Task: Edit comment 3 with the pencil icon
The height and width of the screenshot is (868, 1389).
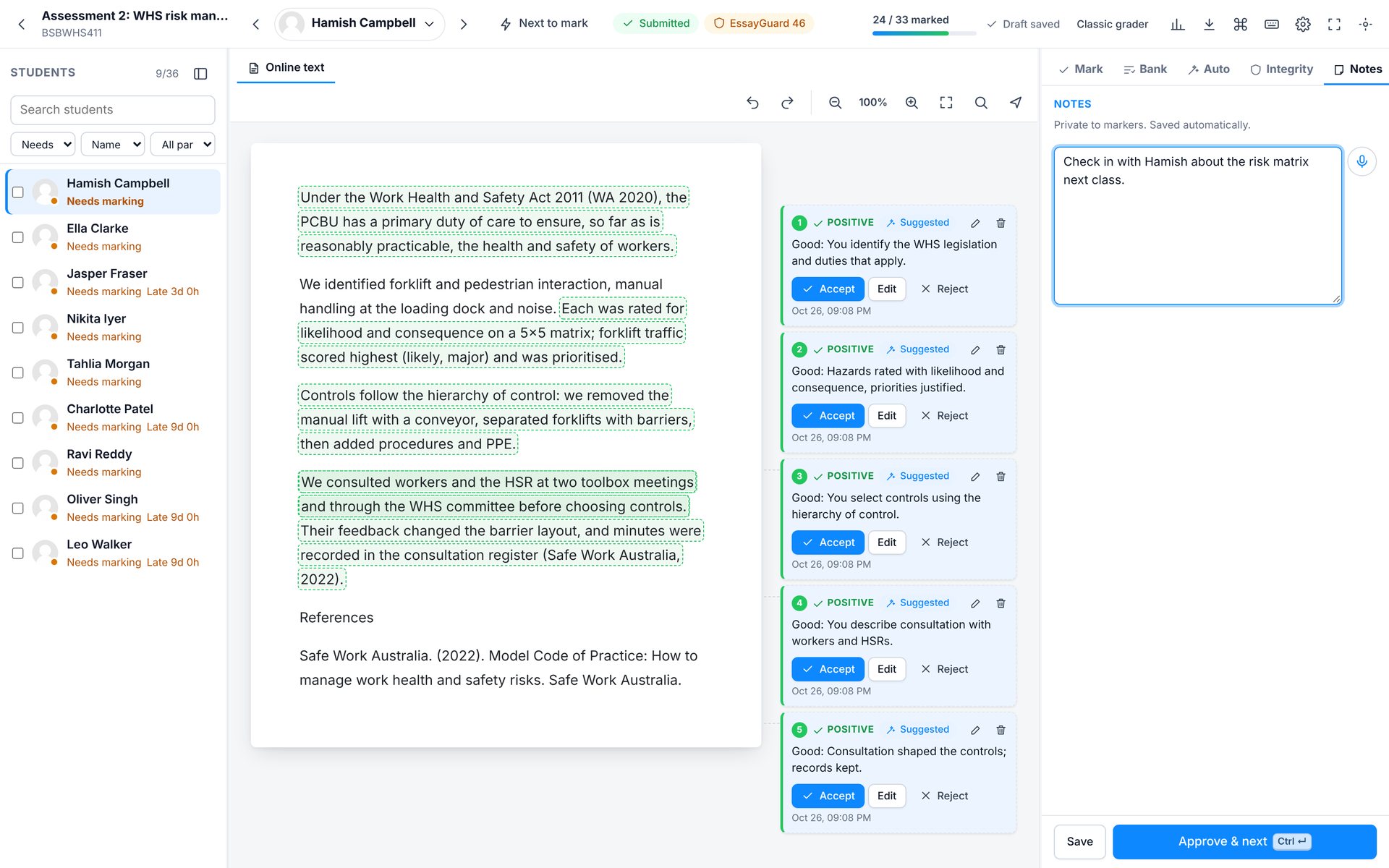Action: 975,476
